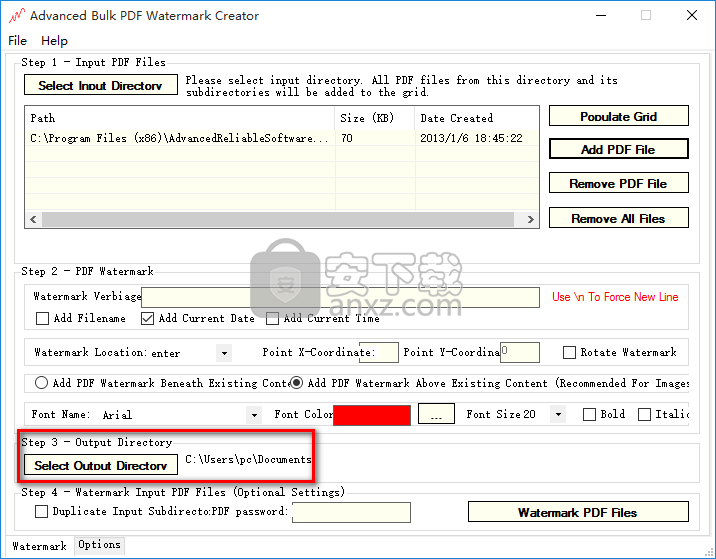
Task: Enable the Add Filename checkbox
Action: (42, 318)
